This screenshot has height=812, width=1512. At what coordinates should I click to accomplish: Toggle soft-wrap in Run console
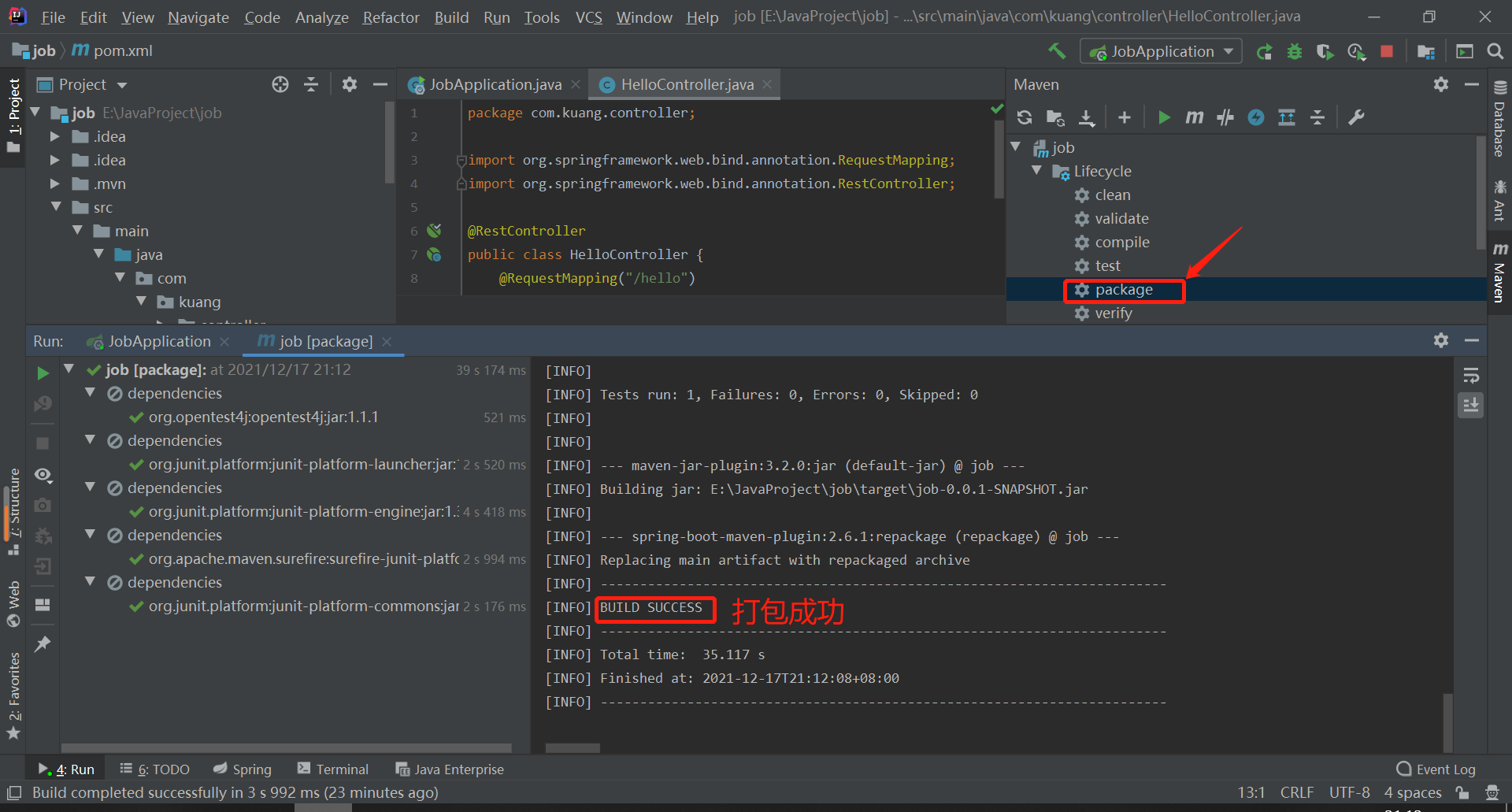point(1470,376)
